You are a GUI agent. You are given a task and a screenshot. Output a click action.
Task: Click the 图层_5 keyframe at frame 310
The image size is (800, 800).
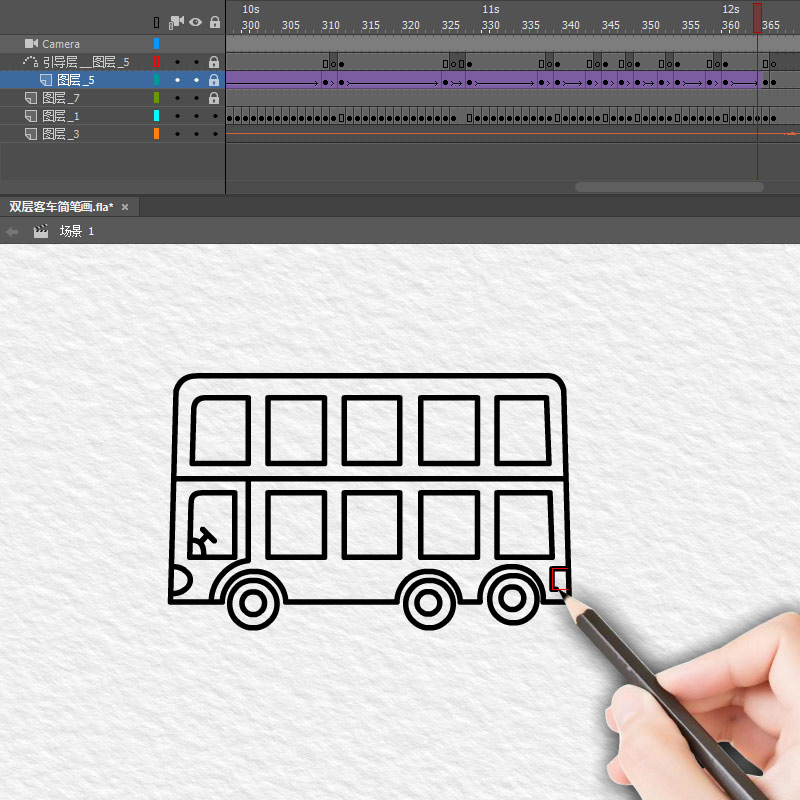coord(326,82)
